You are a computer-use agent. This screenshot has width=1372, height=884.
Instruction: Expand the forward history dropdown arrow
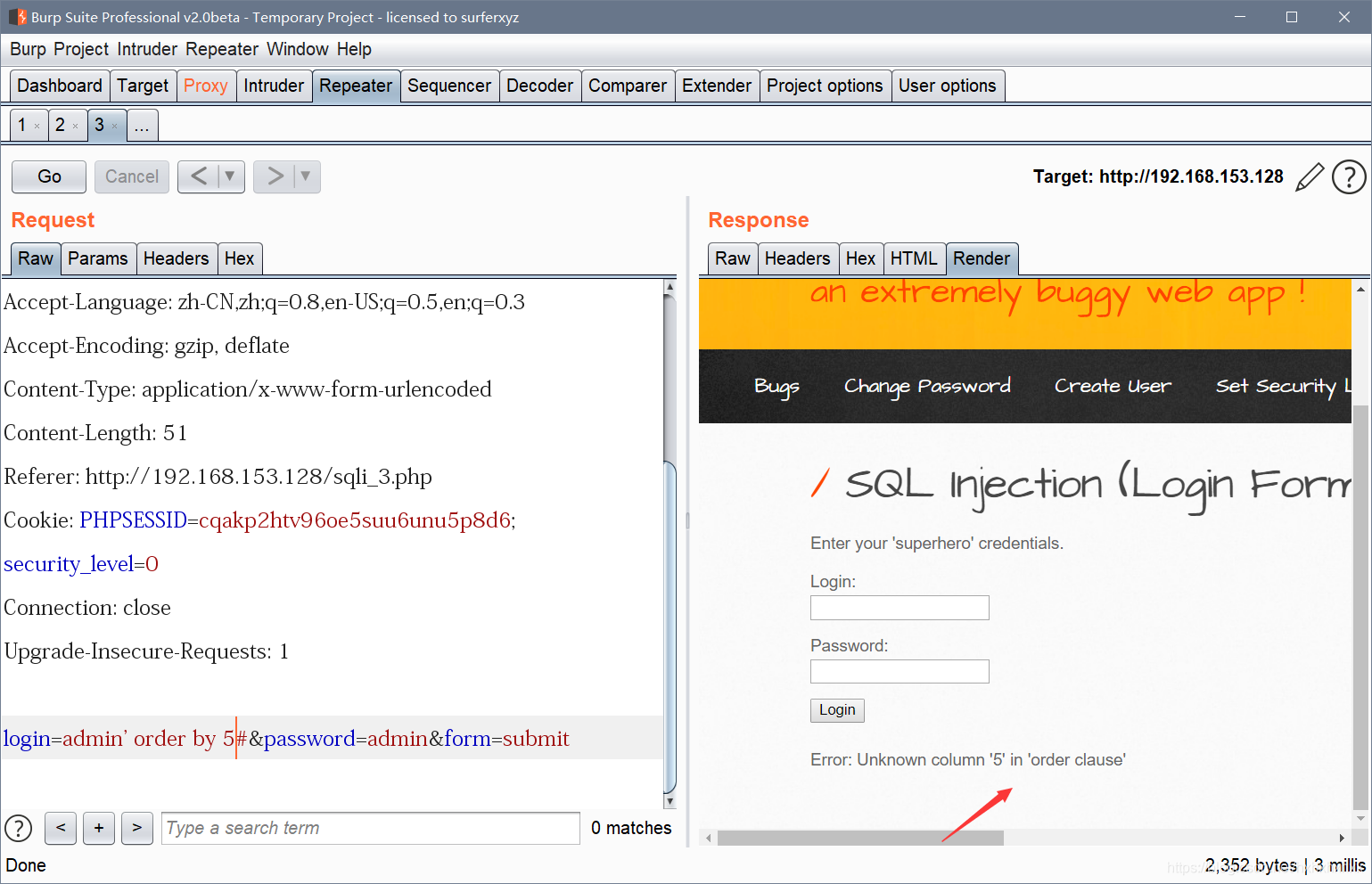pos(306,176)
